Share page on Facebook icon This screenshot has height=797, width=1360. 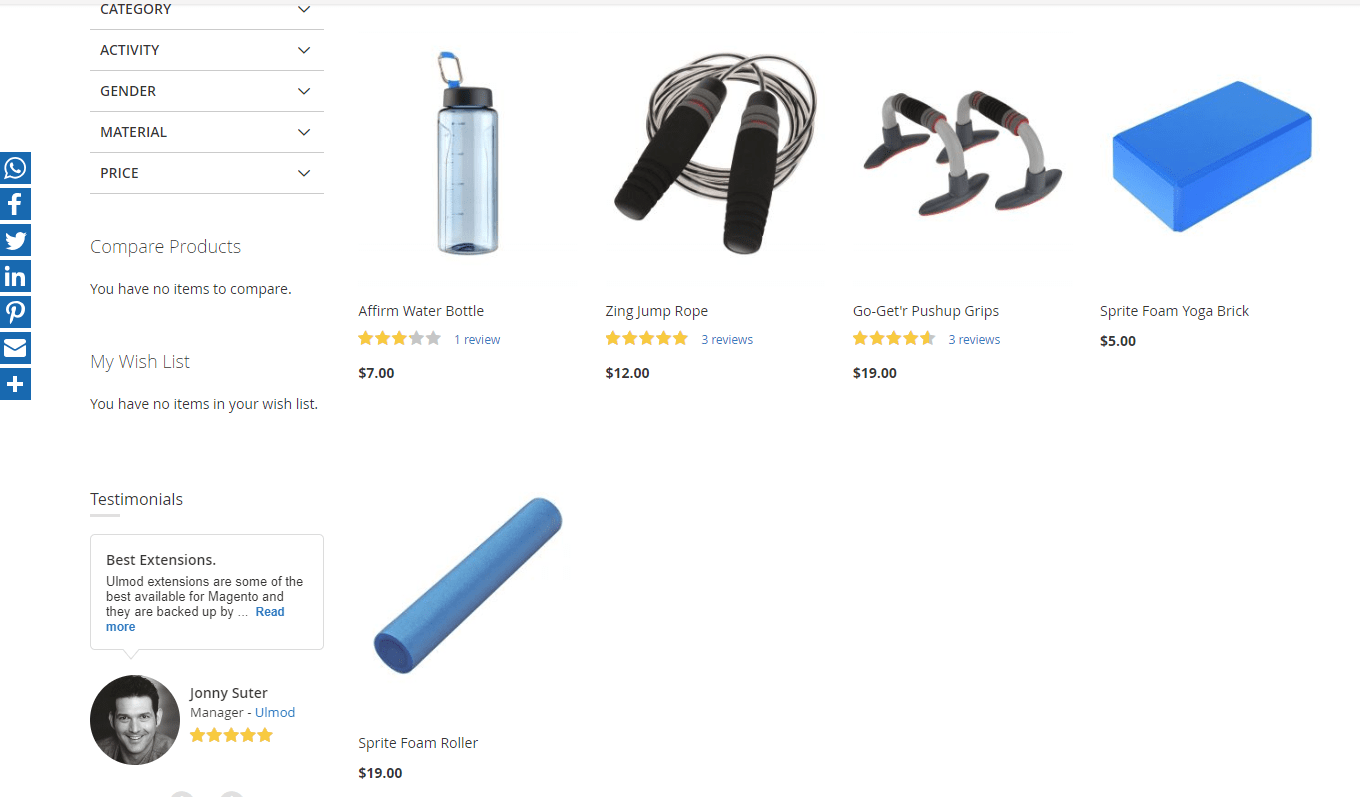[x=15, y=204]
